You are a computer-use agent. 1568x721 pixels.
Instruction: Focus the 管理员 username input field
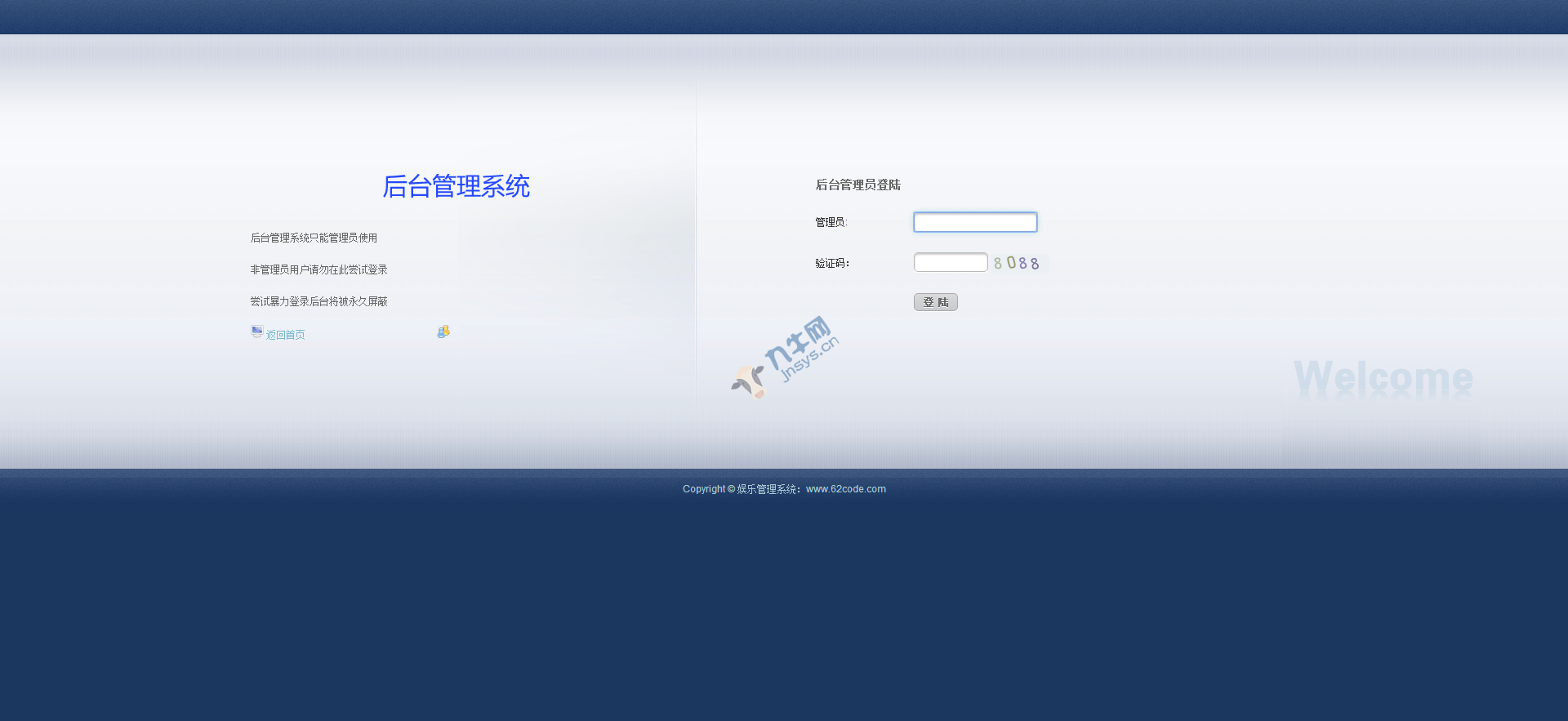[x=975, y=222]
